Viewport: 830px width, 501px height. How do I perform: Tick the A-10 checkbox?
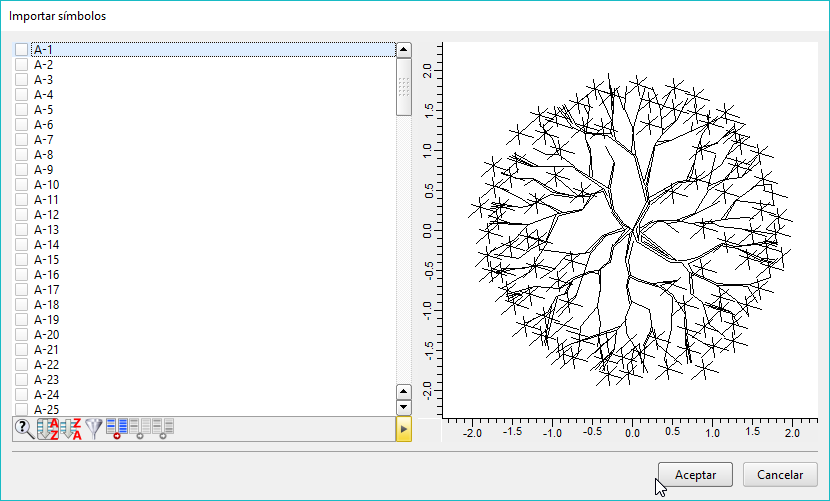pos(21,184)
